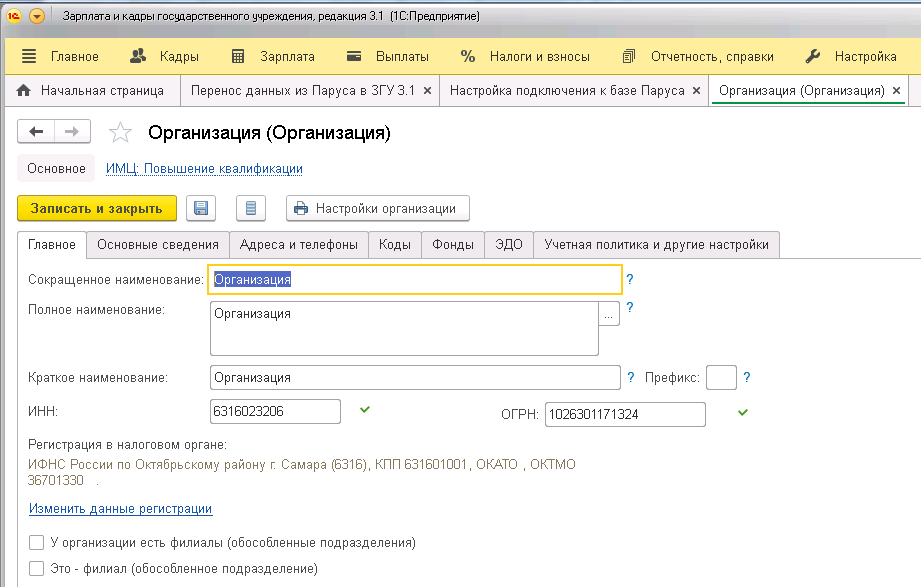Click the document list icon button

[250, 208]
